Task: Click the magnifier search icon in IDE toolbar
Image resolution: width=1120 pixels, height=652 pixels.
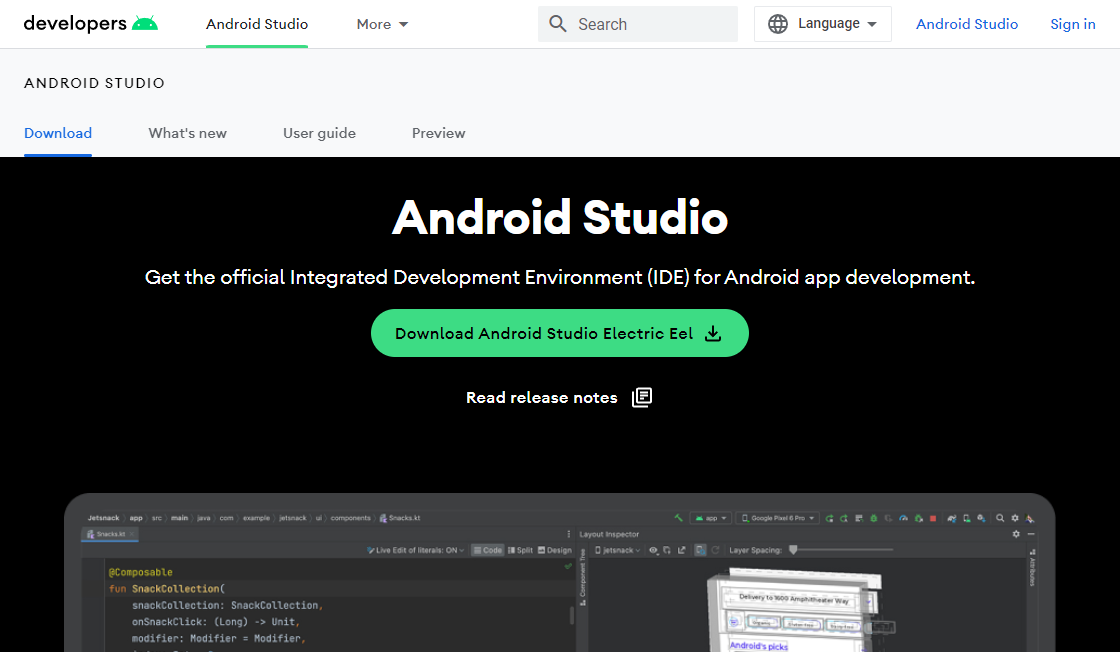Action: tap(1000, 517)
